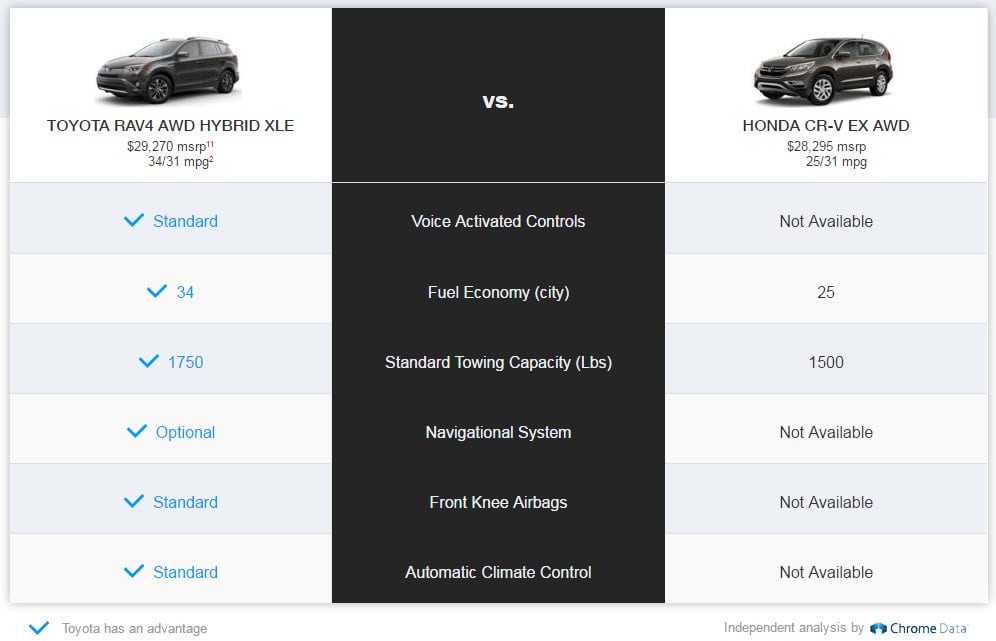Click the Honda CR-V vehicle image
Viewport: 996px width, 641px height.
tap(823, 70)
